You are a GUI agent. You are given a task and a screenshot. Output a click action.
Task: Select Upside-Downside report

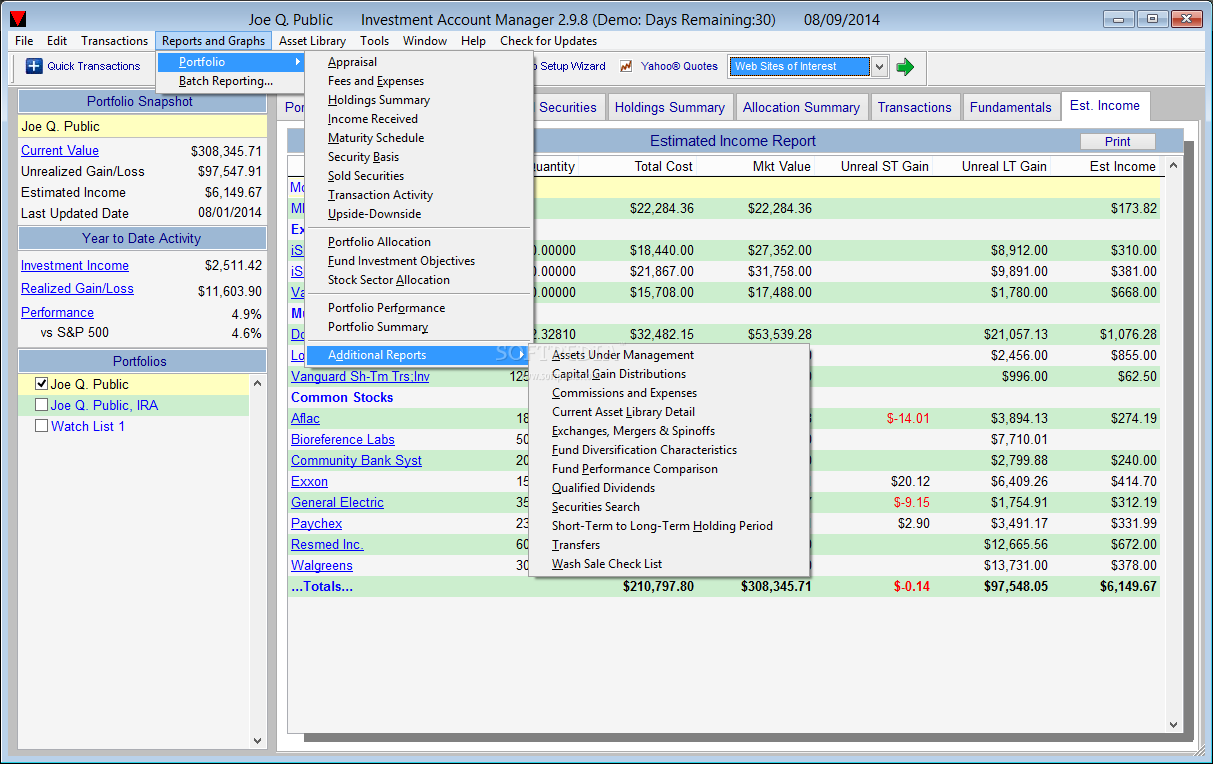(x=374, y=214)
